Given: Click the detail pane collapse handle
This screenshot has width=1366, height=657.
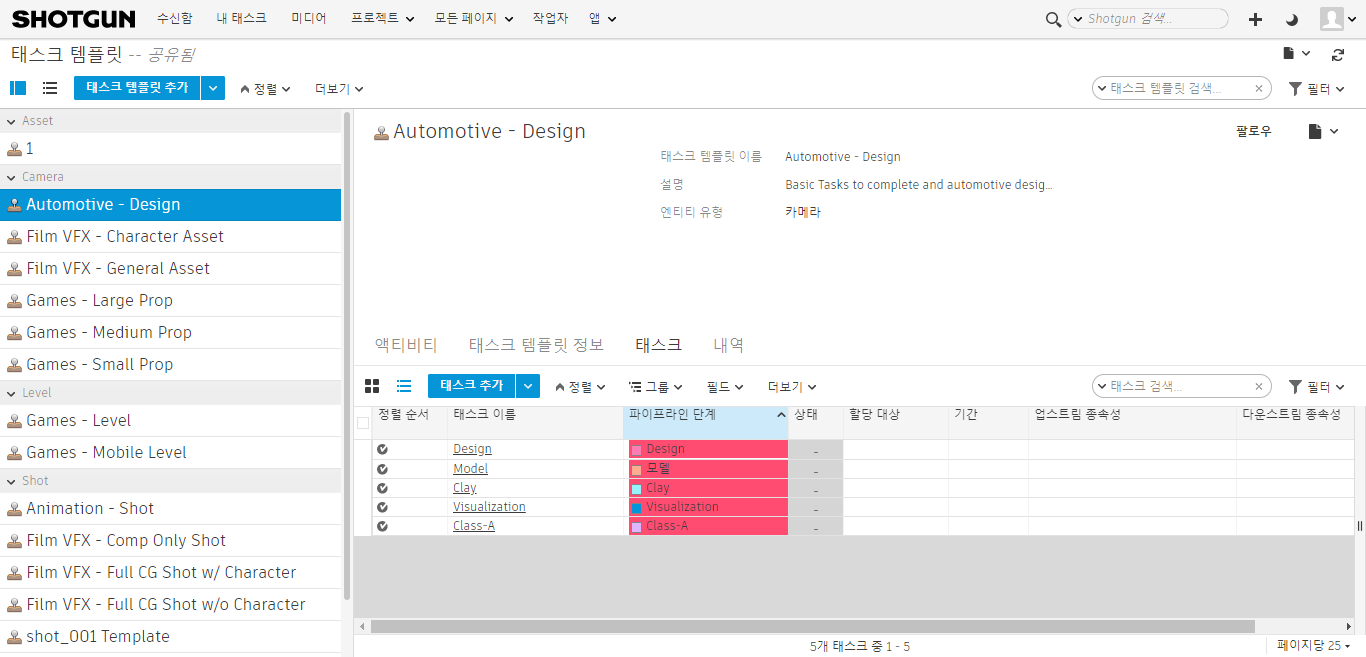Looking at the screenshot, I should pyautogui.click(x=1359, y=526).
